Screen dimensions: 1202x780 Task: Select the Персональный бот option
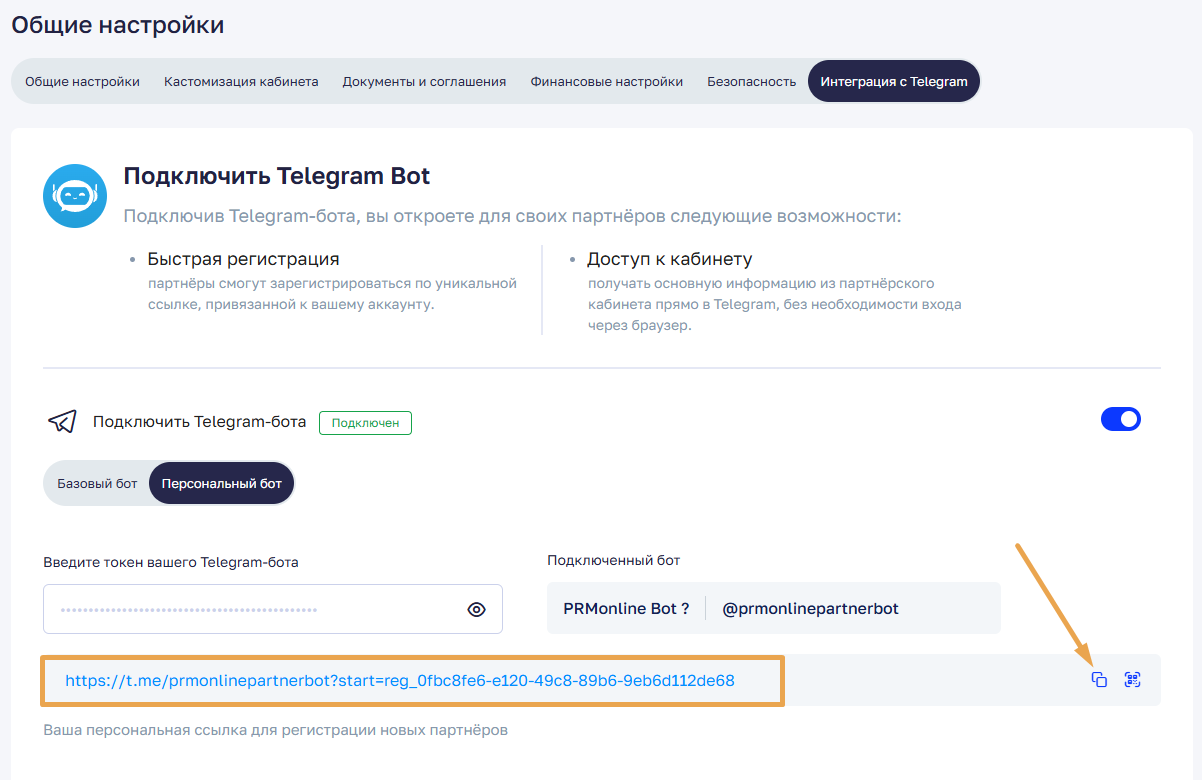coord(221,484)
